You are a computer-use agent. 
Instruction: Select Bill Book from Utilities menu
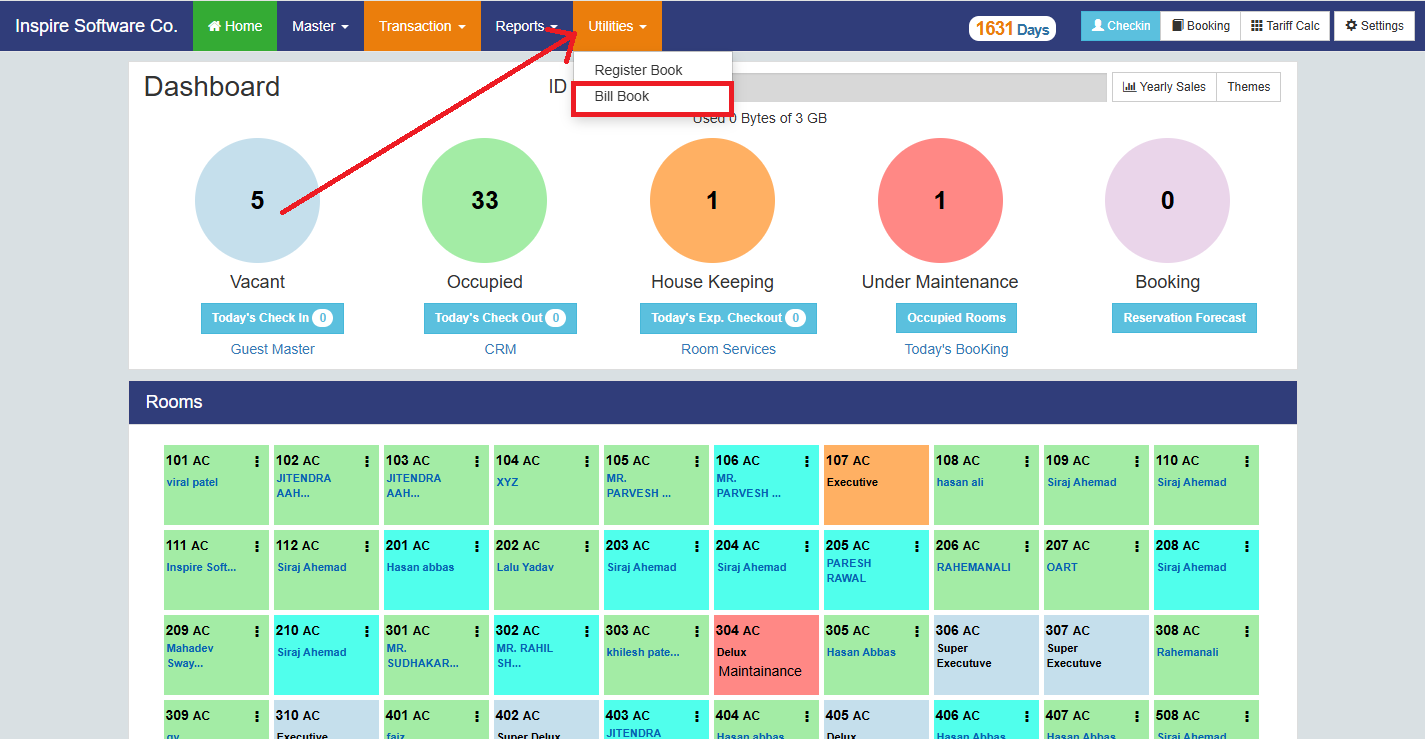point(622,97)
